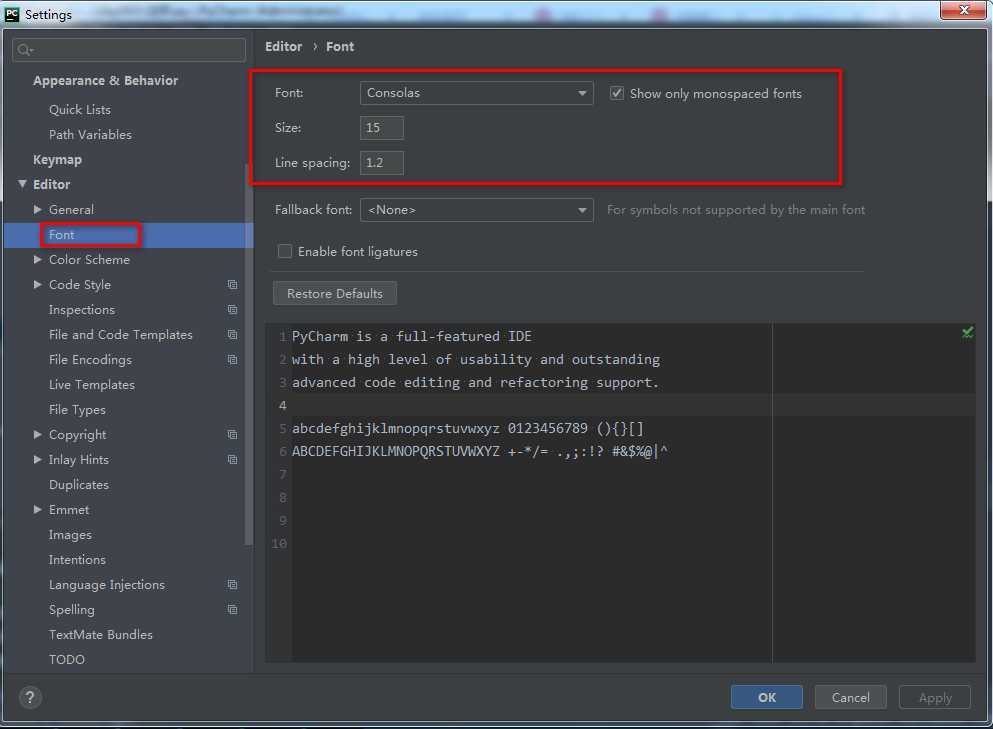Viewport: 993px width, 729px height.
Task: Click the green checkmark in the preview
Action: pos(967,333)
